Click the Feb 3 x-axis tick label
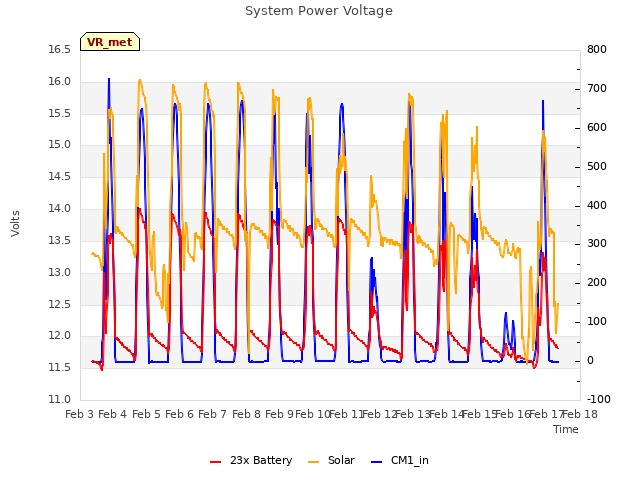This screenshot has height=480, width=640. coord(80,414)
